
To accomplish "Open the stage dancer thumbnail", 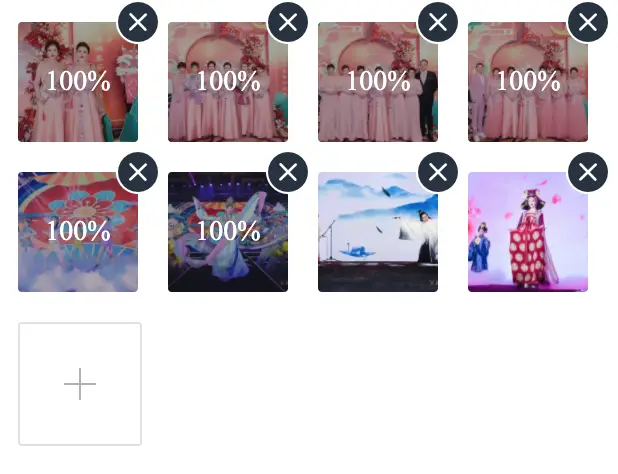I will tap(228, 232).
